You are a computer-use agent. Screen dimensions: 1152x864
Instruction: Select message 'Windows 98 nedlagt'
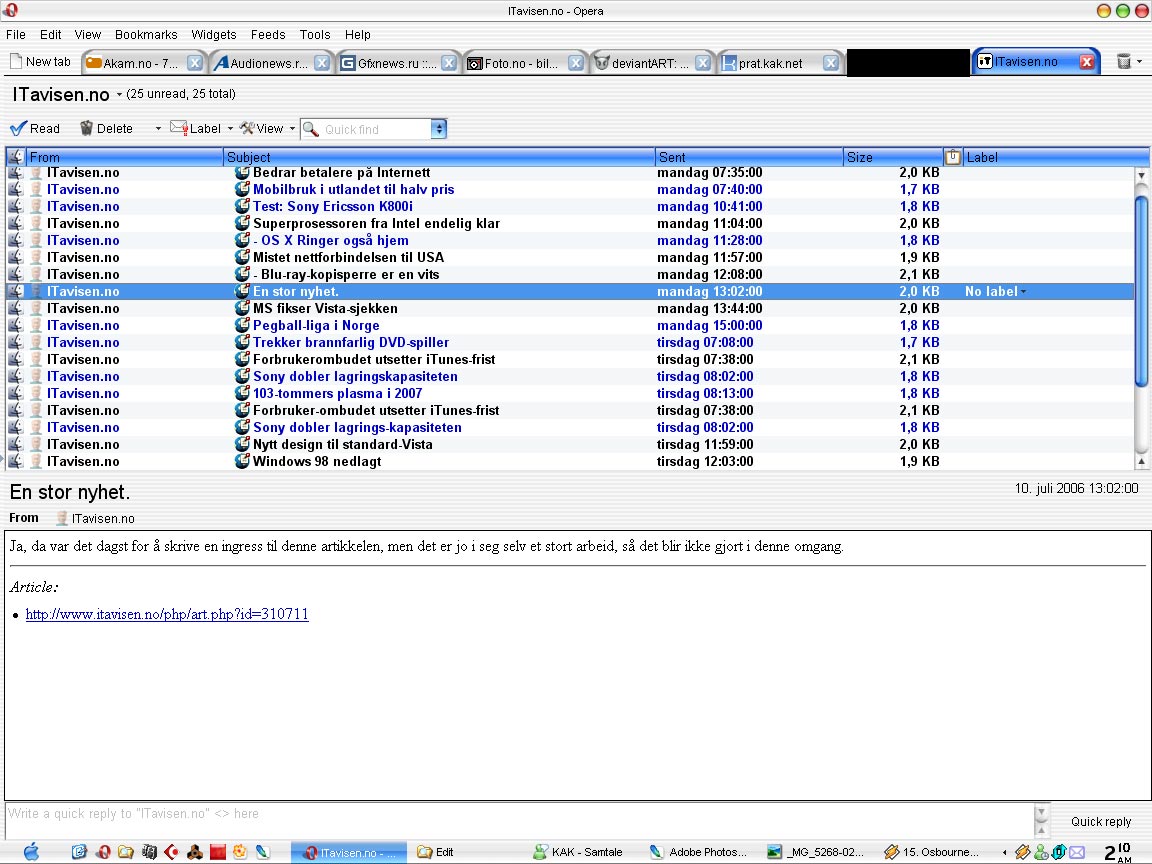[569, 461]
